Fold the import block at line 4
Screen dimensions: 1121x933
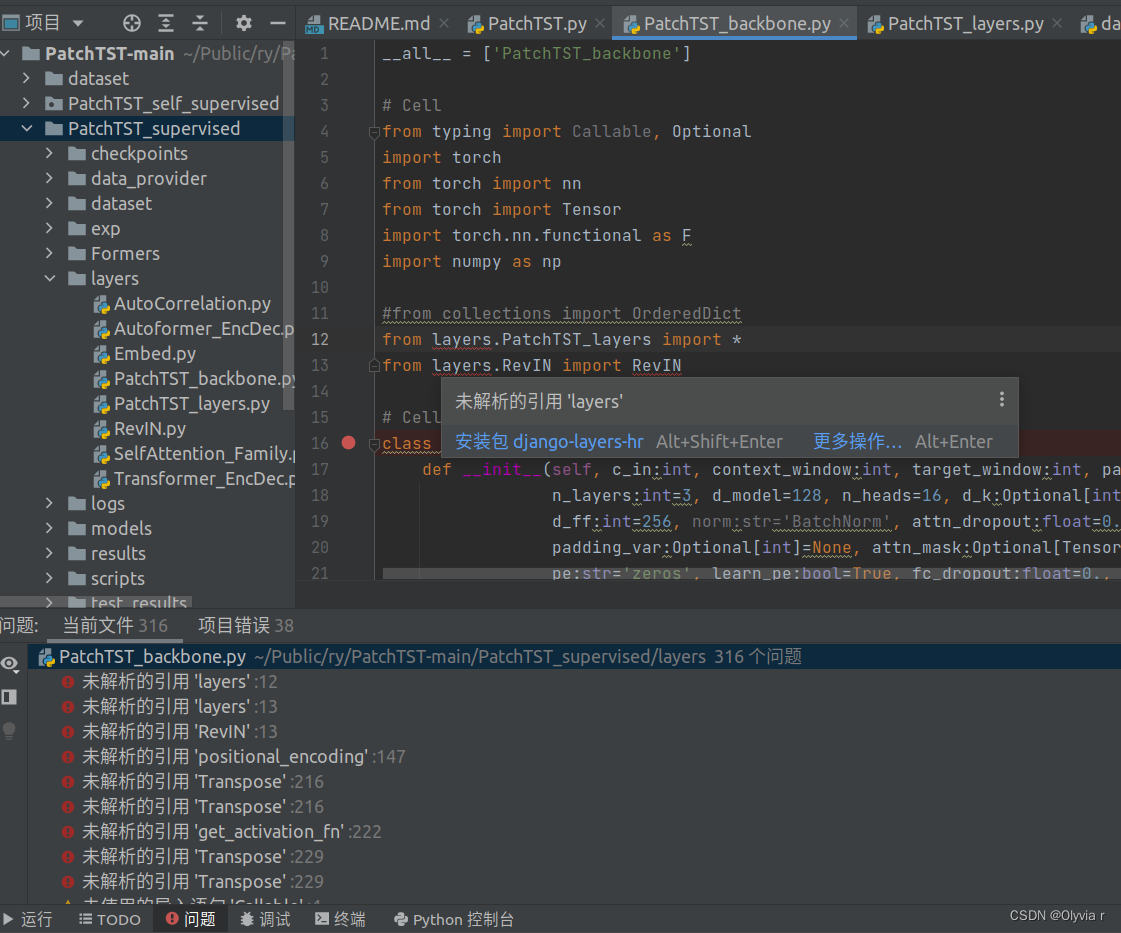pos(374,132)
